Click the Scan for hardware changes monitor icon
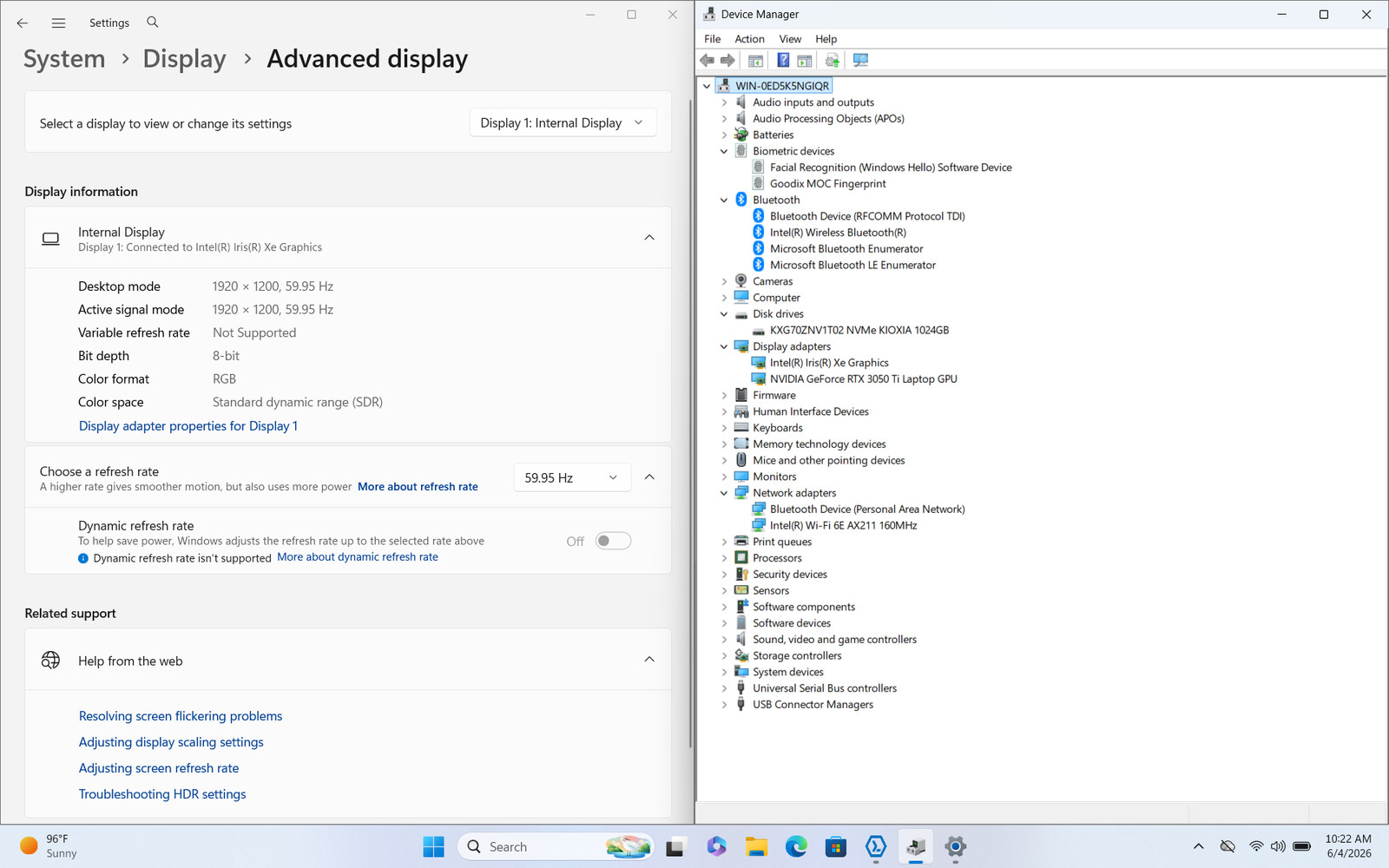Screen dimensions: 1389x868 coord(860,60)
